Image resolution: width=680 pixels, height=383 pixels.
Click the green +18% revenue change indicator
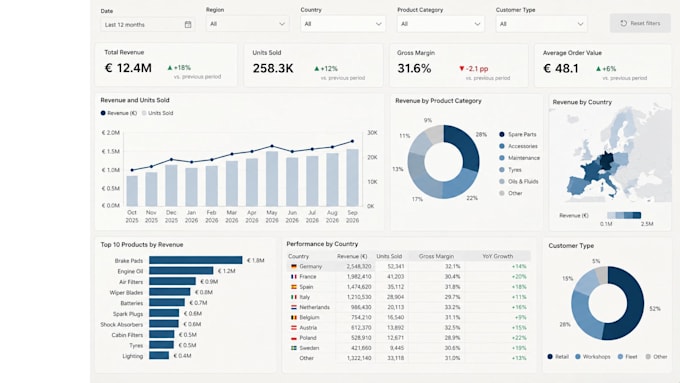(179, 68)
